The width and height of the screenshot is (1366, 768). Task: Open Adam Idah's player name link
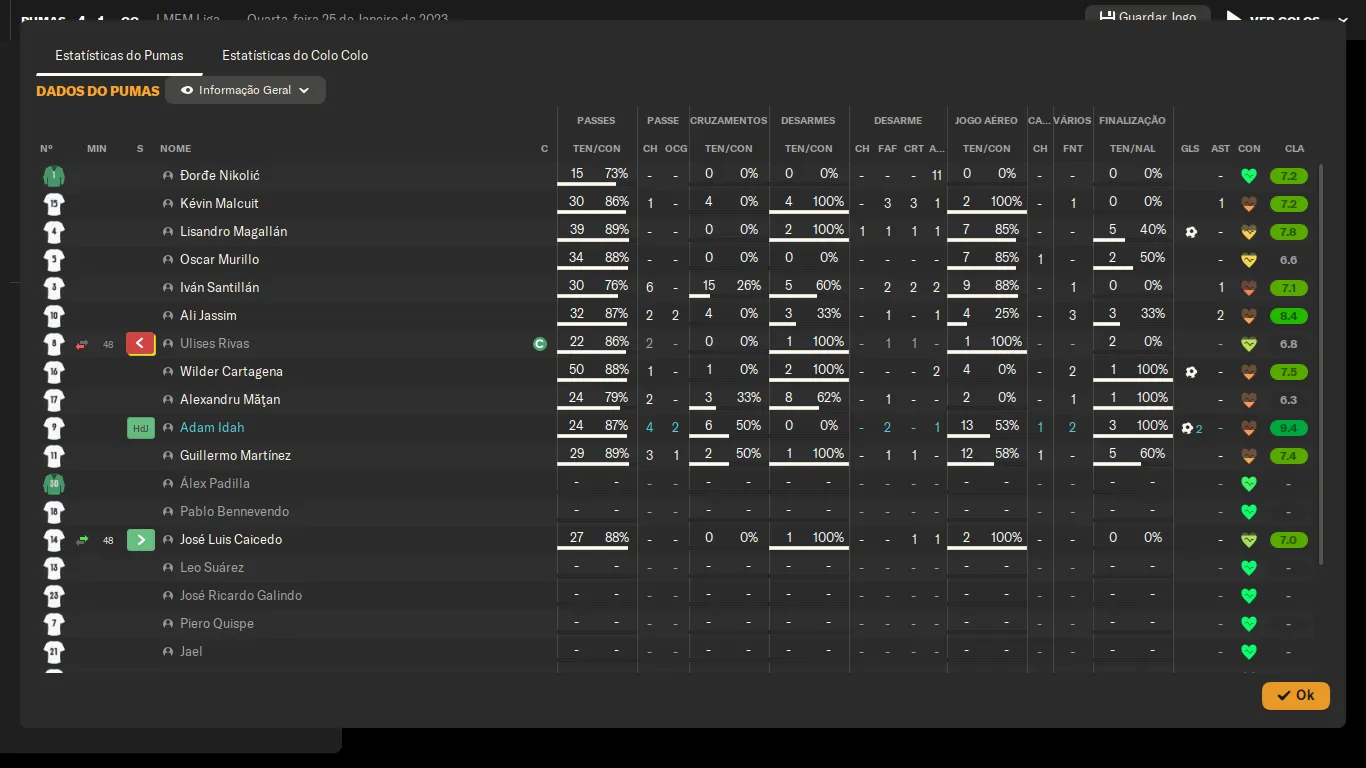point(212,428)
